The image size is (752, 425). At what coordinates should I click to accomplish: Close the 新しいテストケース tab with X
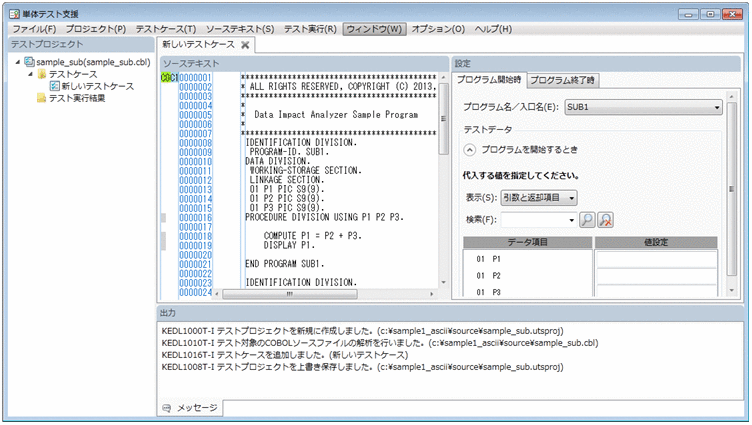tap(245, 45)
